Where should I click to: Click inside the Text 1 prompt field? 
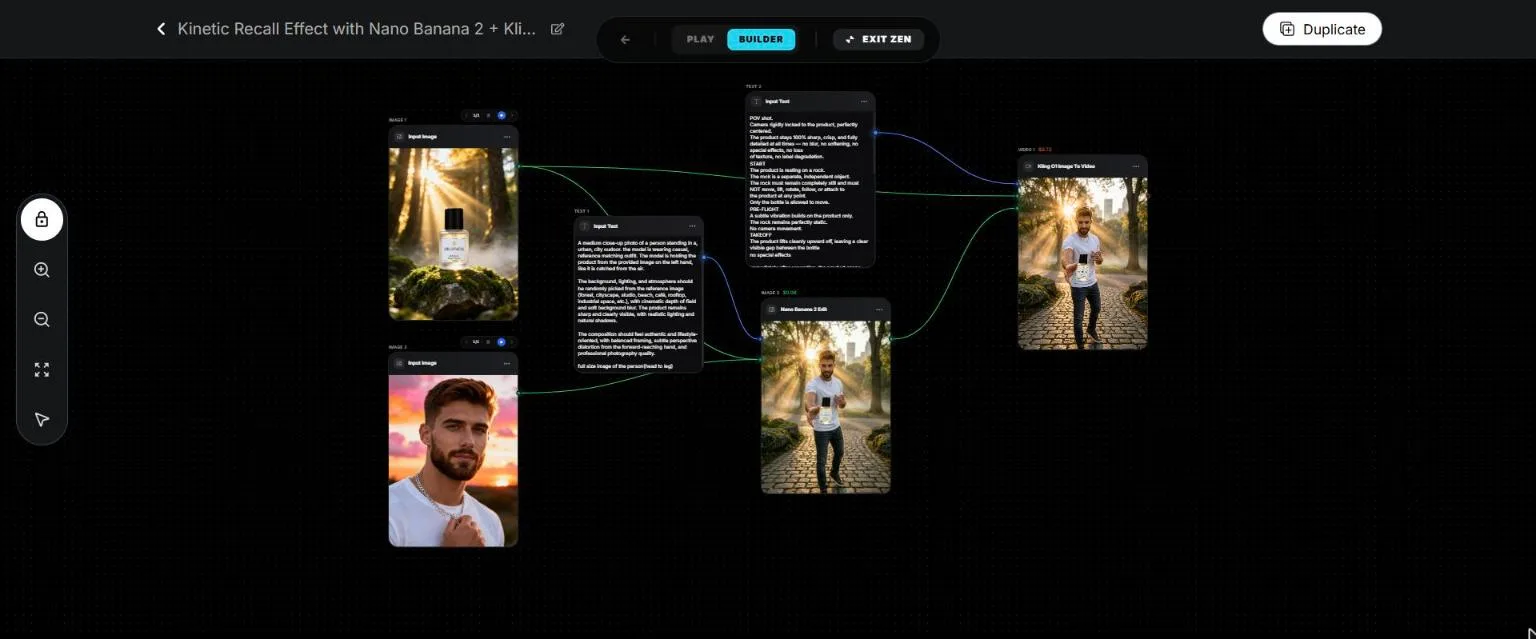coord(638,304)
